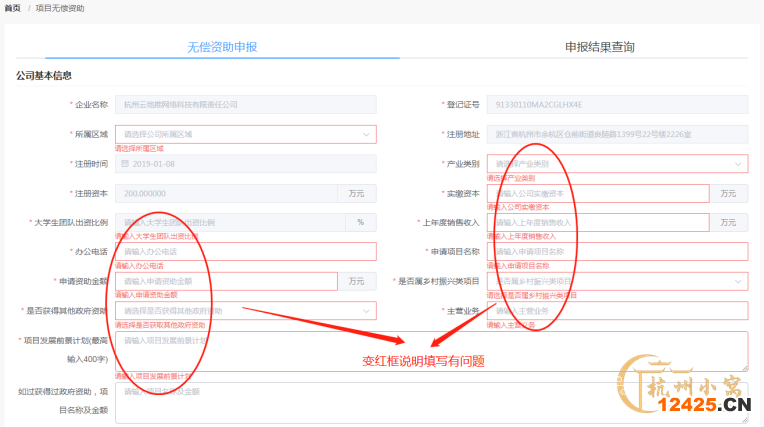Go to 首页 via the breadcrumb
Viewport: 764px width, 427px height.
coord(13,7)
